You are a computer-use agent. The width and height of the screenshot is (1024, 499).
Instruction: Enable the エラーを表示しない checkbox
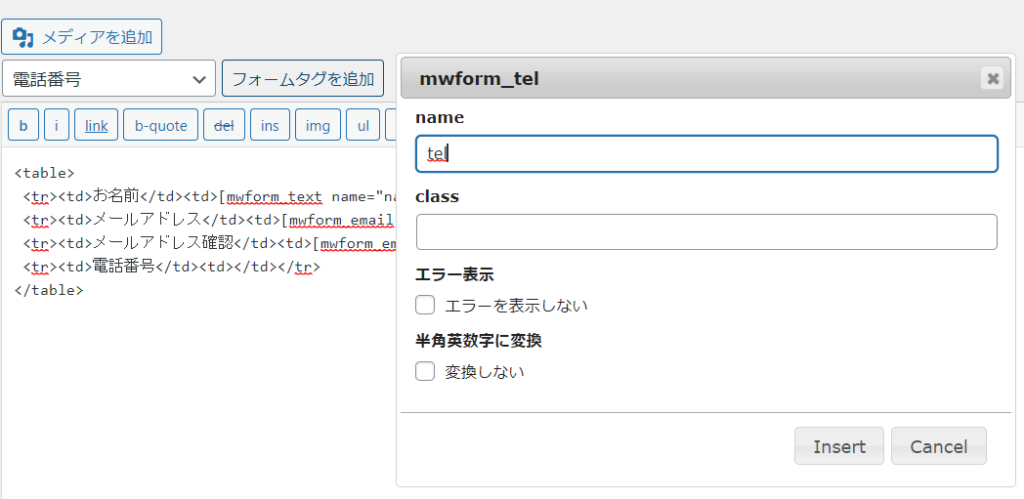tap(425, 305)
